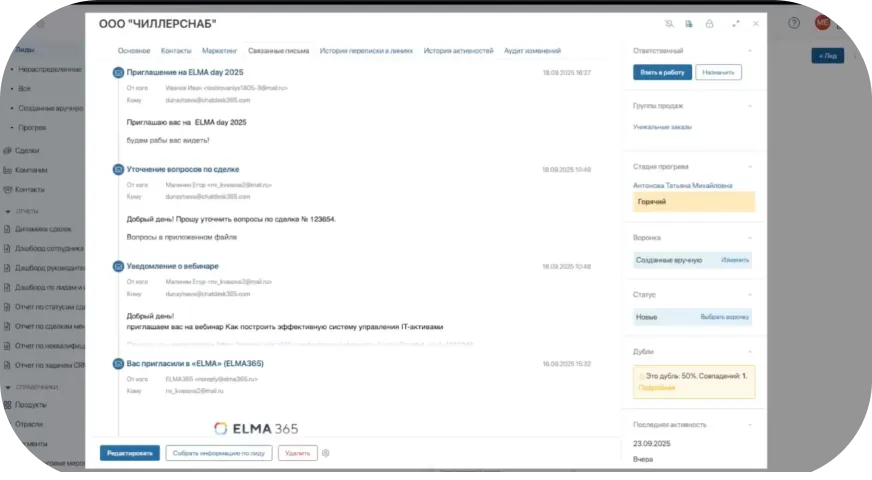Image resolution: width=872 pixels, height=480 pixels.
Task: Collapse the Ответственный section
Action: (x=751, y=50)
